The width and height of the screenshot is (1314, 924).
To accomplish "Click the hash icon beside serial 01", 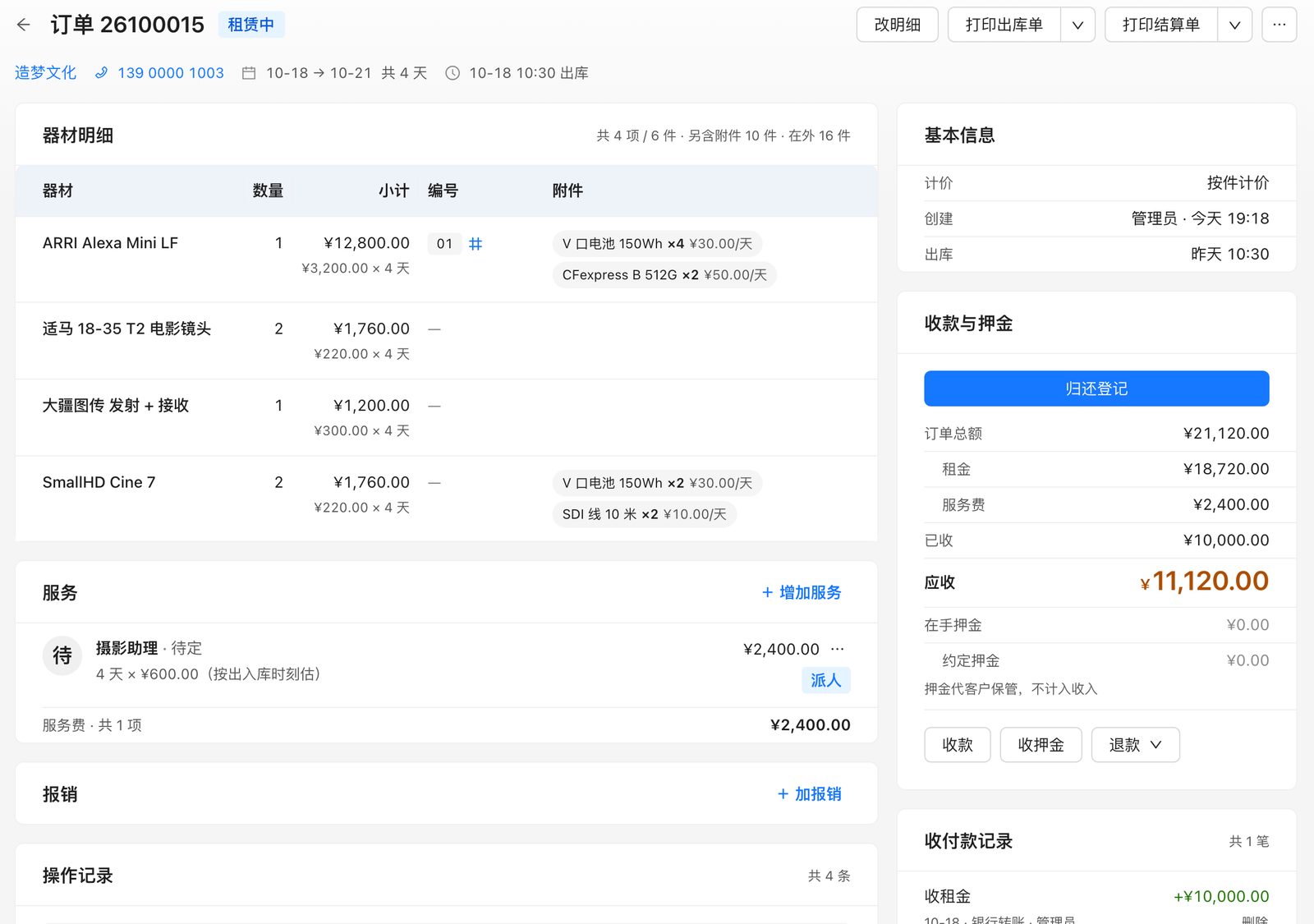I will point(476,244).
